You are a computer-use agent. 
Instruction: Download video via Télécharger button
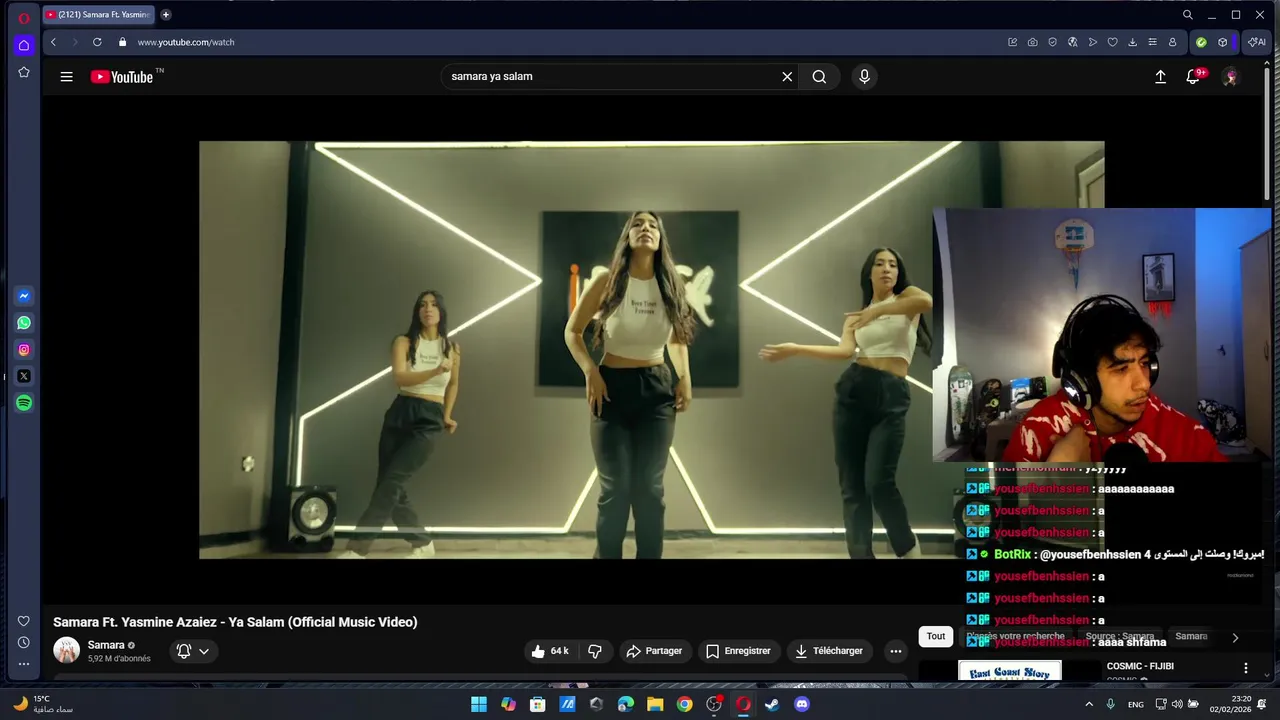tap(829, 651)
